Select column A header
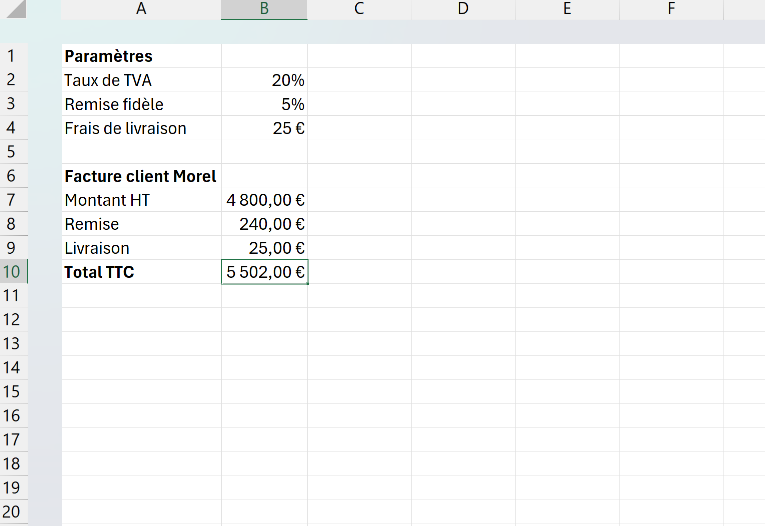 [141, 9]
